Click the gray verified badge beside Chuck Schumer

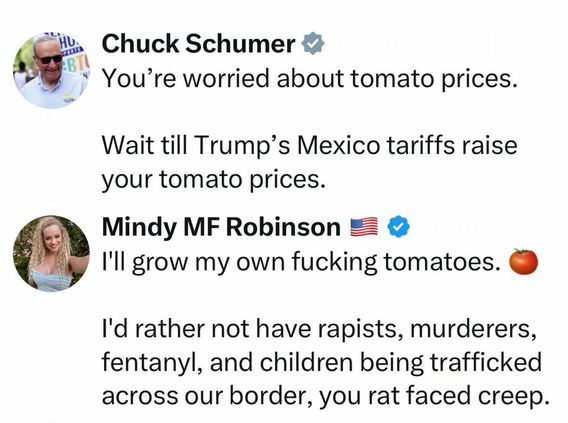click(313, 43)
